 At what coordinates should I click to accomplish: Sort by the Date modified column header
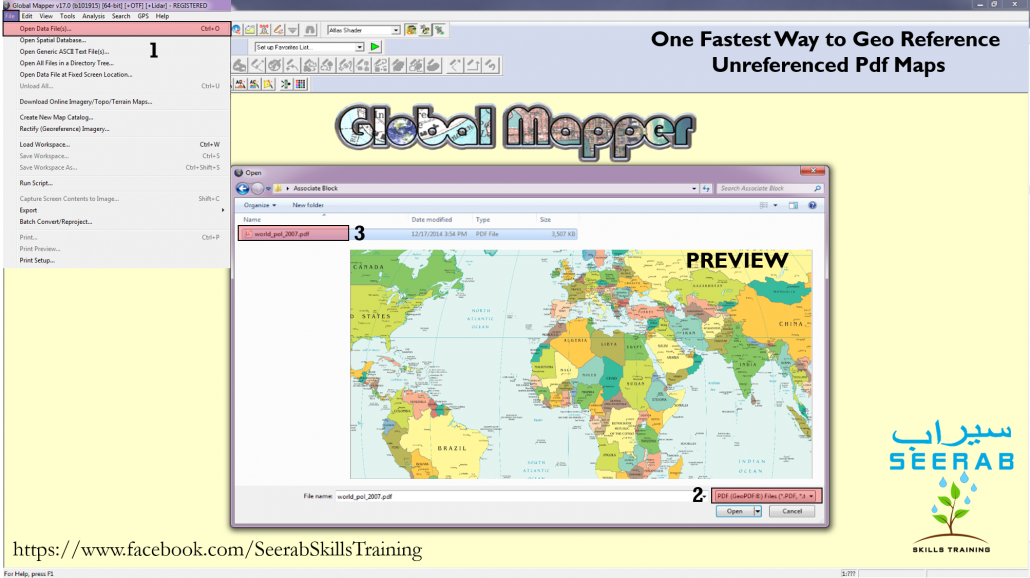(432, 220)
